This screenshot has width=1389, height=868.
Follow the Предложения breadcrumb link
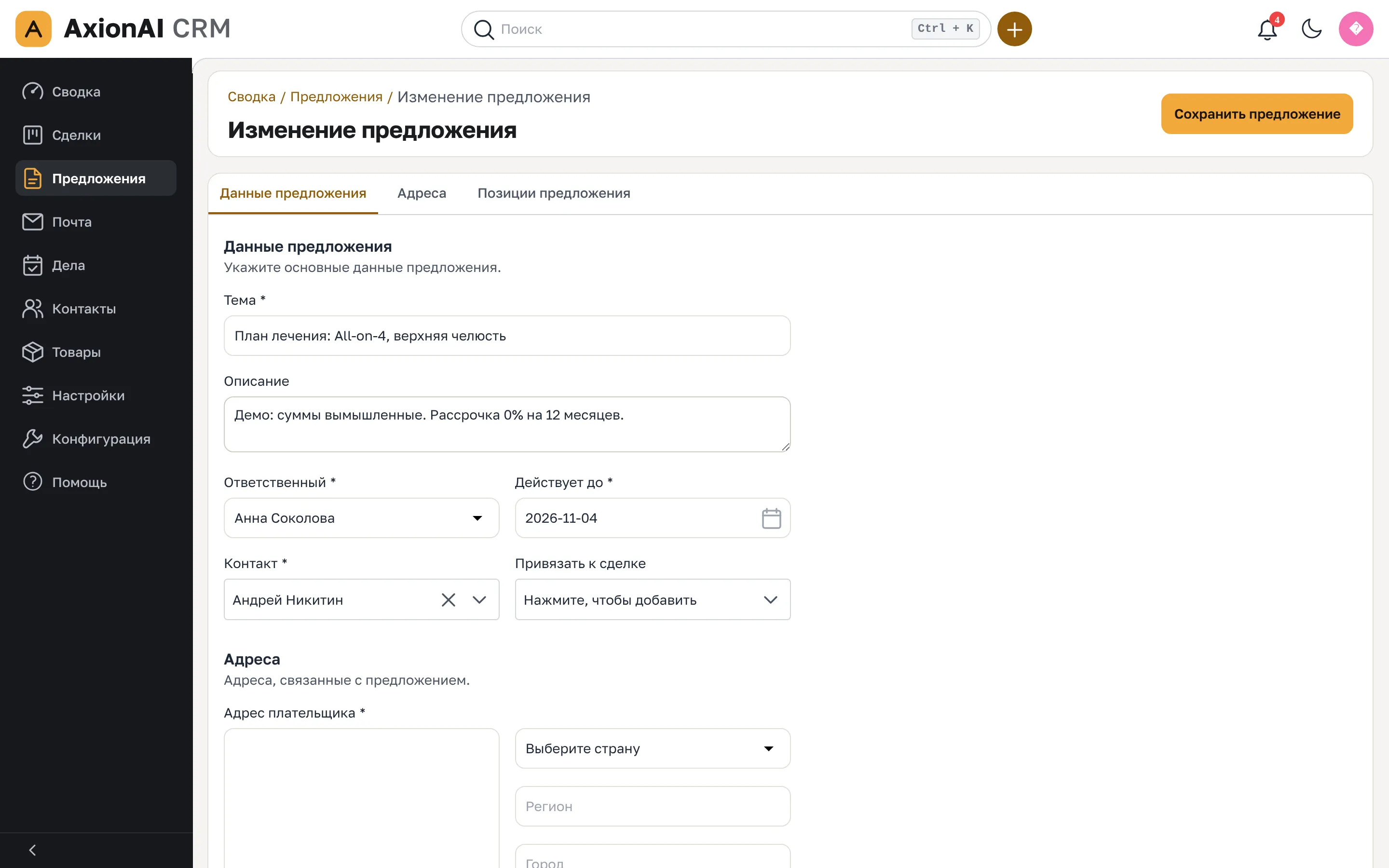point(336,96)
